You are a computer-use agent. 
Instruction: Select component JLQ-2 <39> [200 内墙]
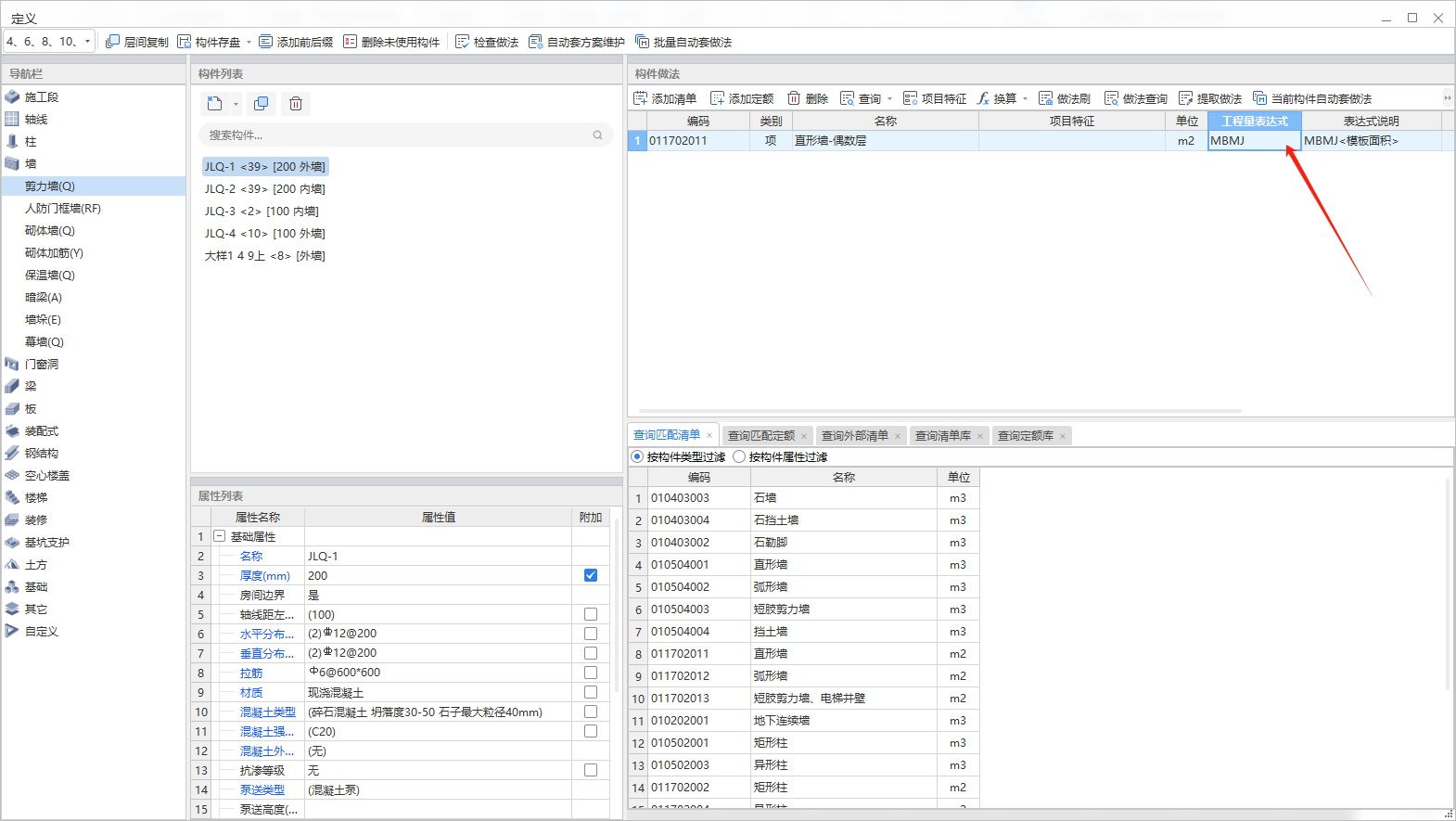pyautogui.click(x=265, y=188)
